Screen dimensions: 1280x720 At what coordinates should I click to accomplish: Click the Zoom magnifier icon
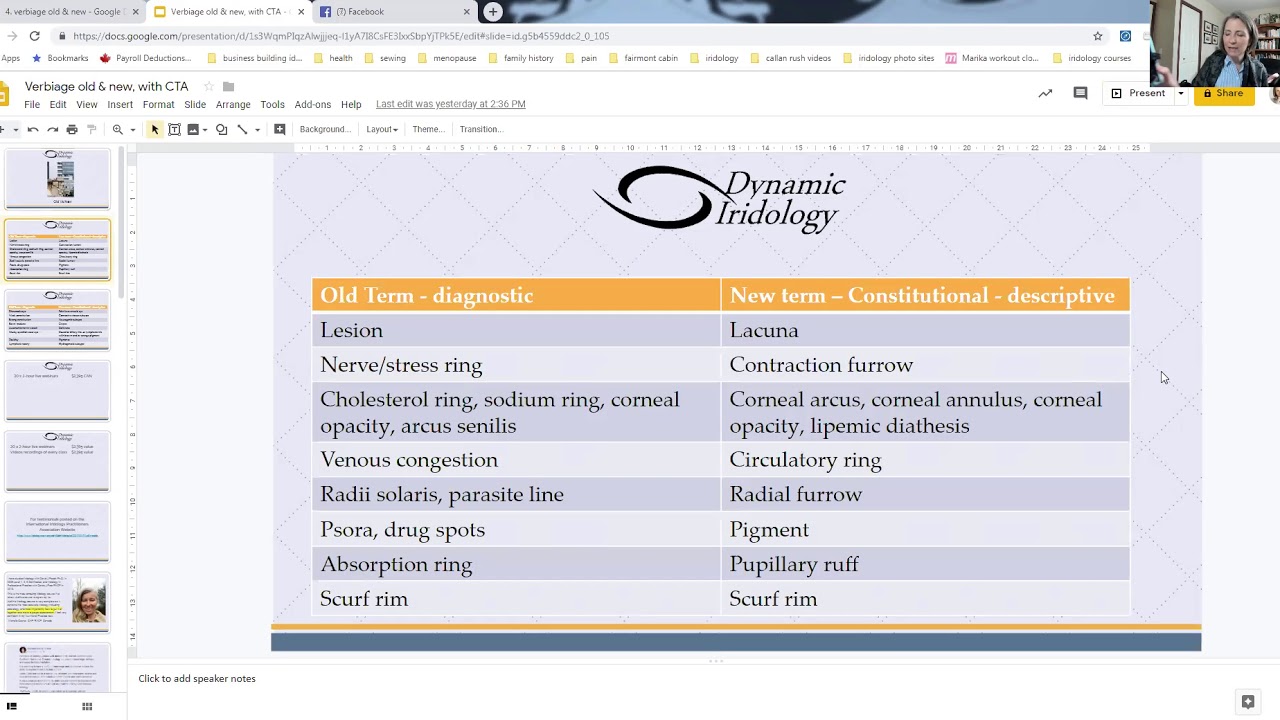[118, 129]
